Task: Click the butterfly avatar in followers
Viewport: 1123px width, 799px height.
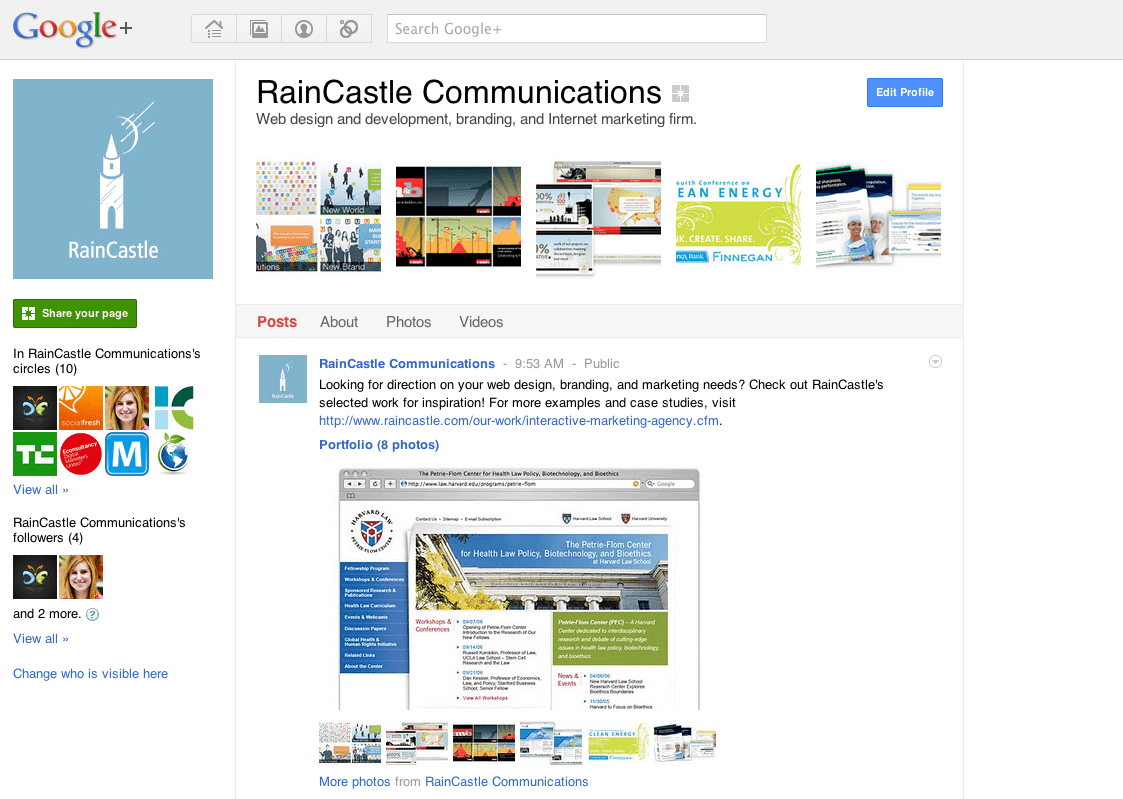Action: 35,577
